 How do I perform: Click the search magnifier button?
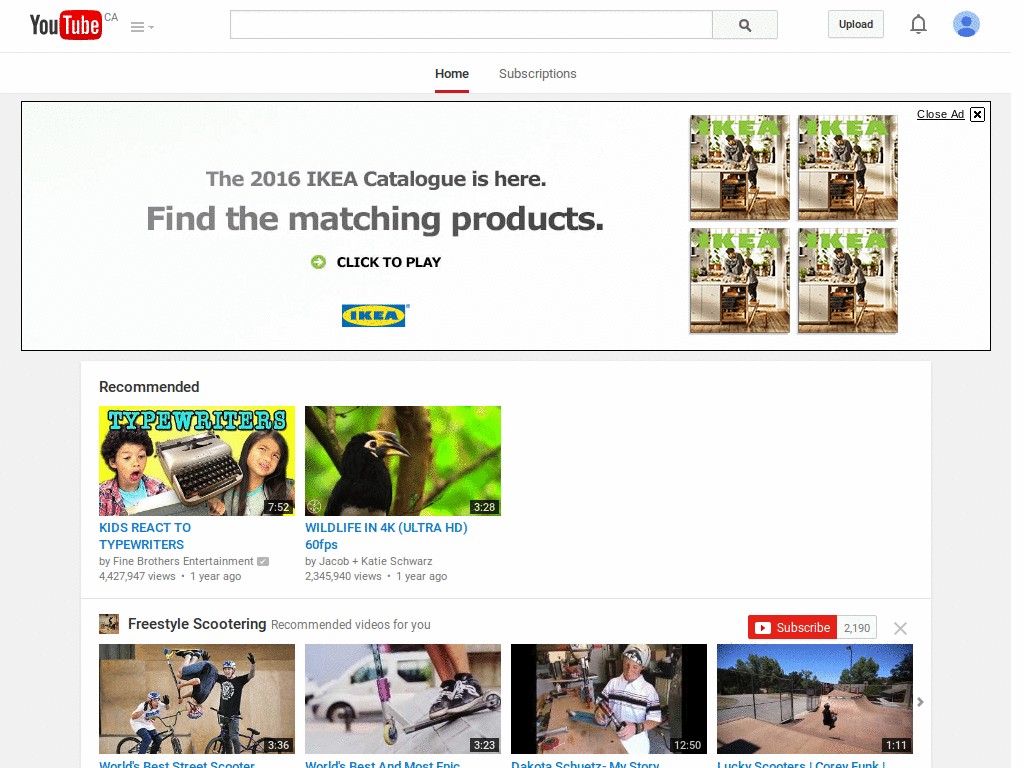(744, 25)
